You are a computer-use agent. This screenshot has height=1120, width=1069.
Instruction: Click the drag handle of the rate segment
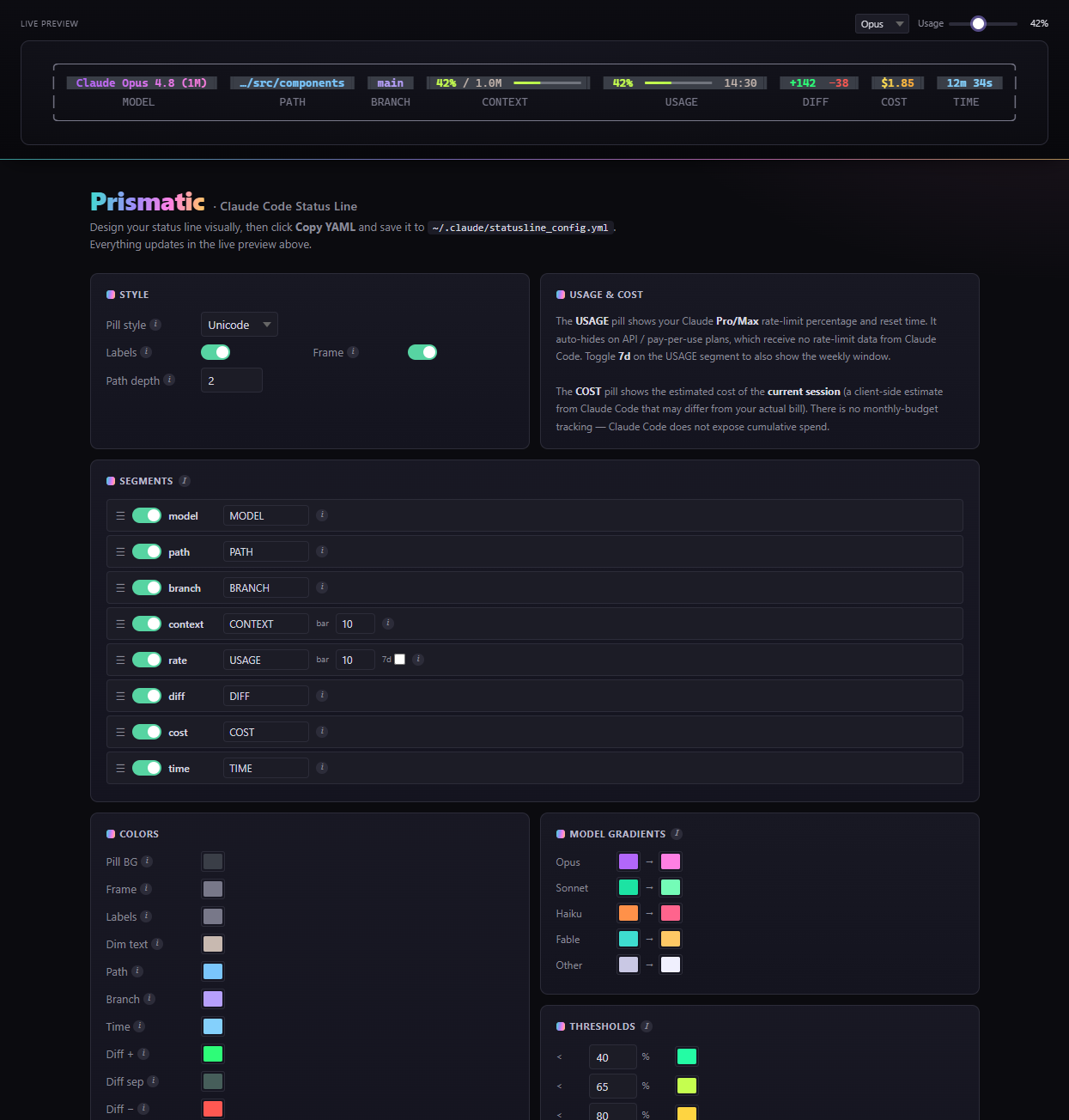coord(120,660)
